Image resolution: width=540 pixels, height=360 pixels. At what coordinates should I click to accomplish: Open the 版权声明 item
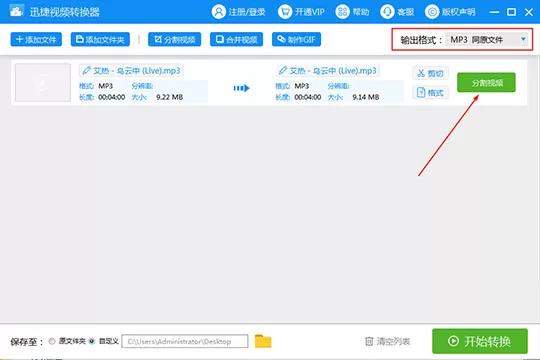pos(450,12)
